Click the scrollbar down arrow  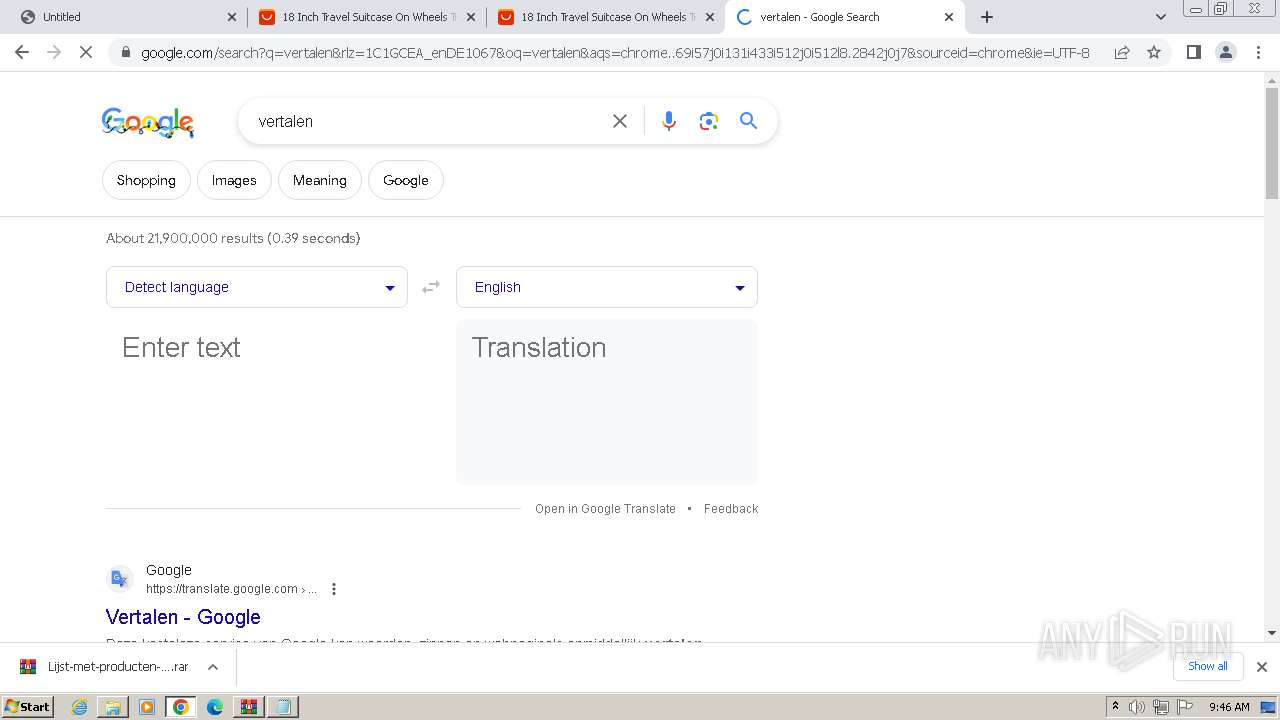coord(1272,633)
